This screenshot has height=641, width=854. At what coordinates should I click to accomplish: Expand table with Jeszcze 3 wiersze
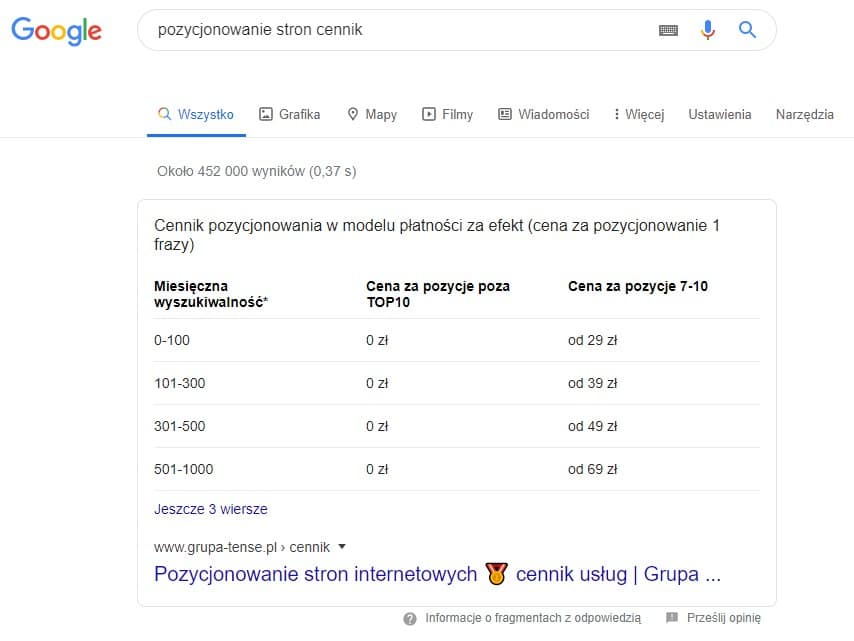coord(211,509)
